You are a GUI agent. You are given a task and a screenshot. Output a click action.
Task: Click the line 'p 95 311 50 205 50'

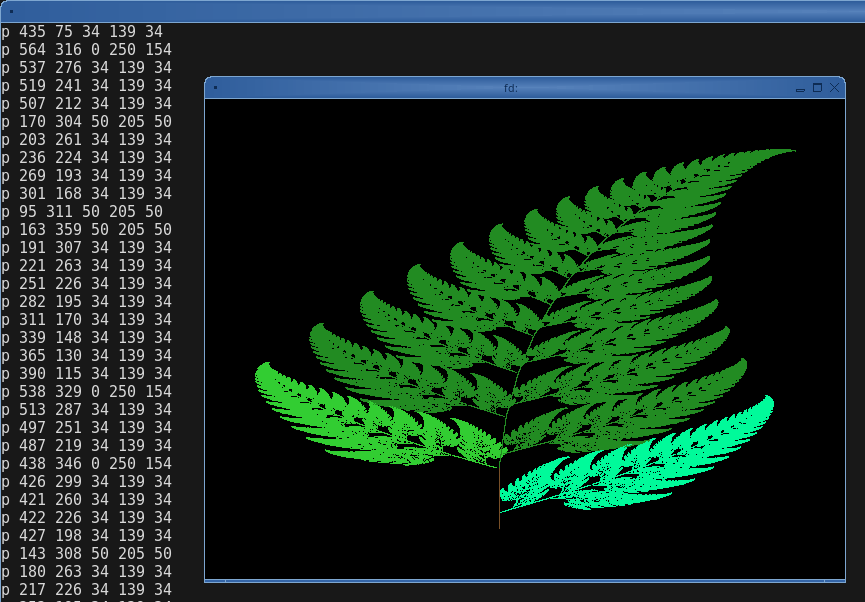coord(82,211)
